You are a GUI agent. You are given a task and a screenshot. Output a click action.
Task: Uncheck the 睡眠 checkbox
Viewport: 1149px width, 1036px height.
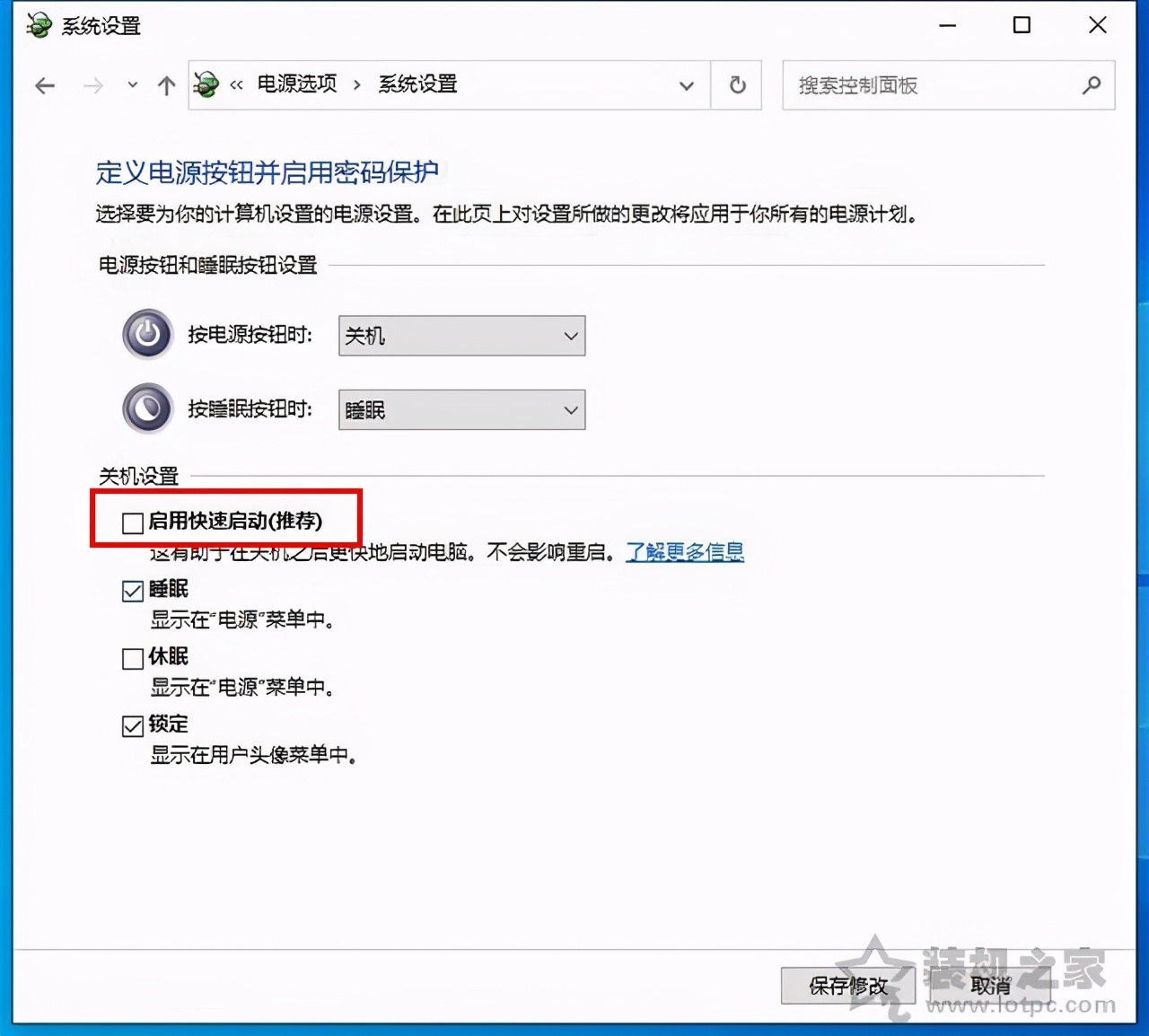[132, 589]
